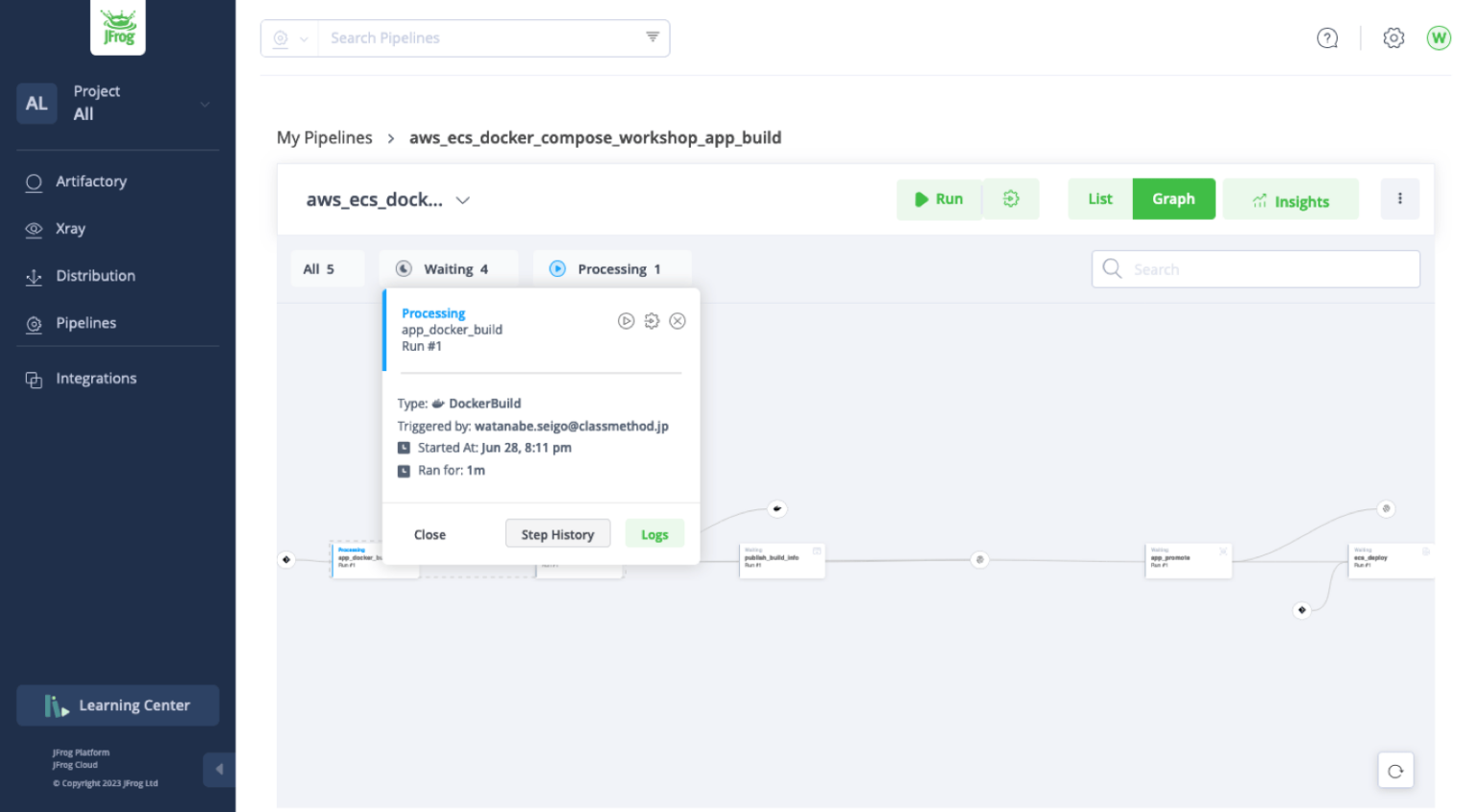
Task: Open Distribution in the sidebar
Action: [x=93, y=276]
